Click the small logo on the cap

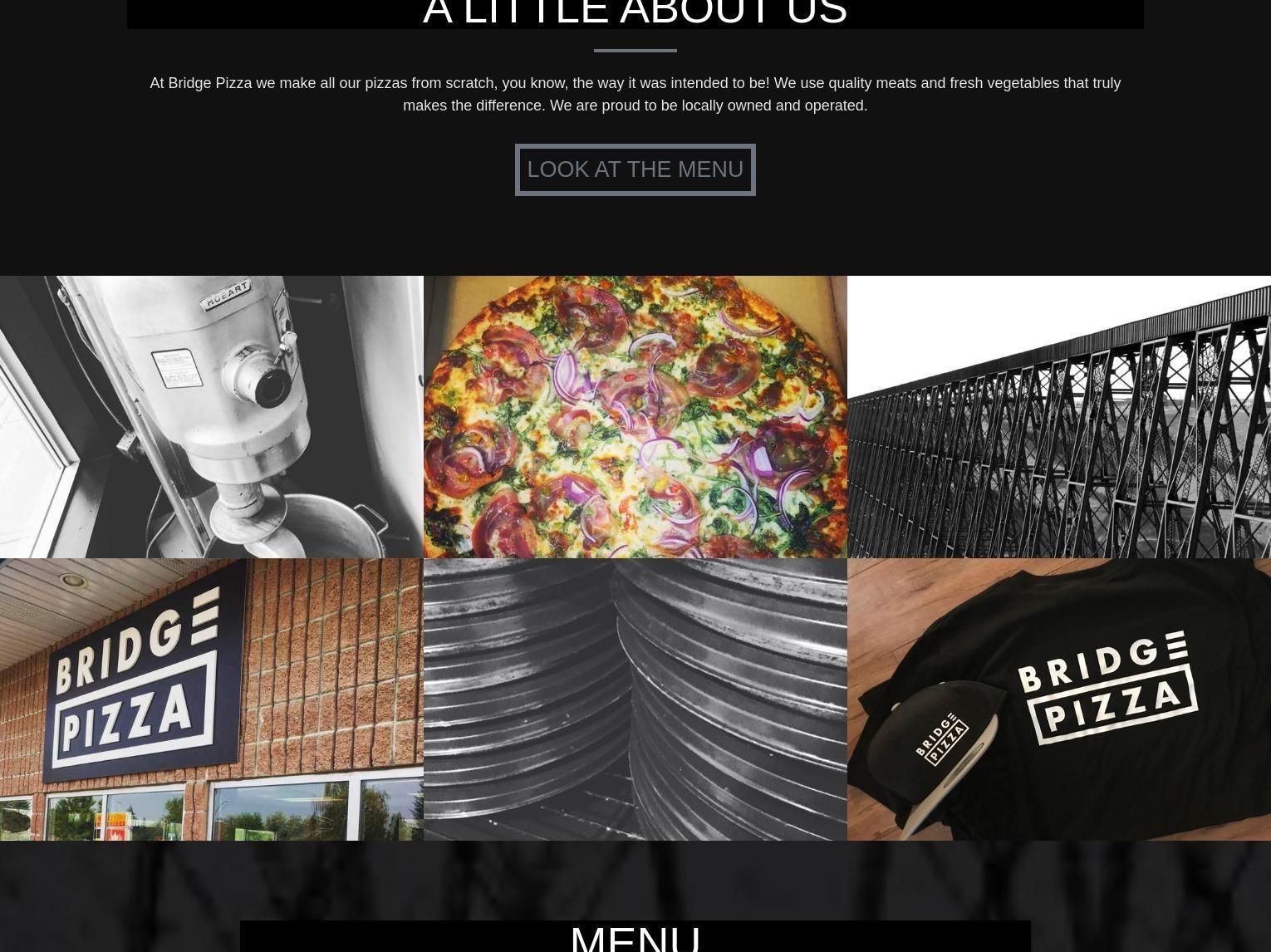942,738
